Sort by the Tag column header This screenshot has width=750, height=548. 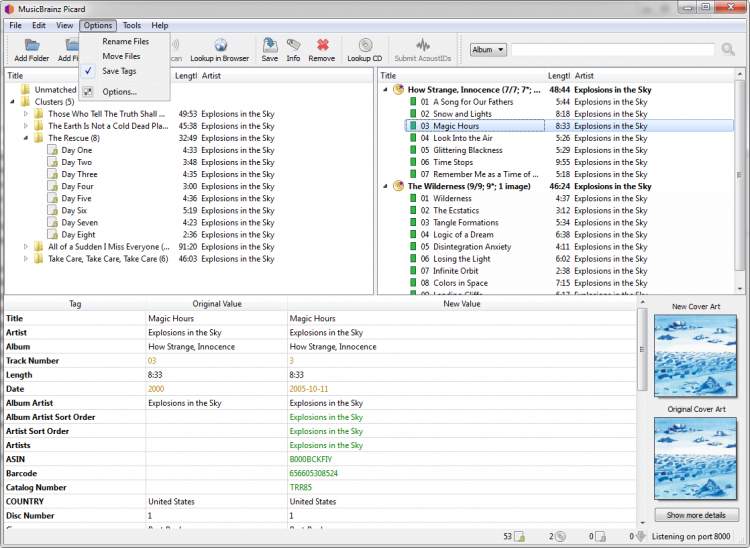[75, 304]
